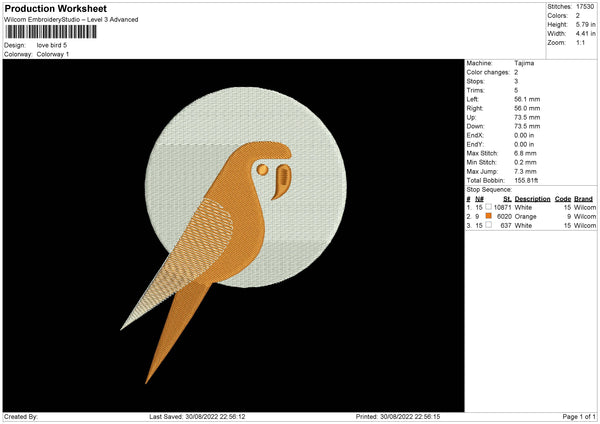Click the "Colorway 1" value
Viewport: 600px width, 424px height.
click(x=55, y=54)
